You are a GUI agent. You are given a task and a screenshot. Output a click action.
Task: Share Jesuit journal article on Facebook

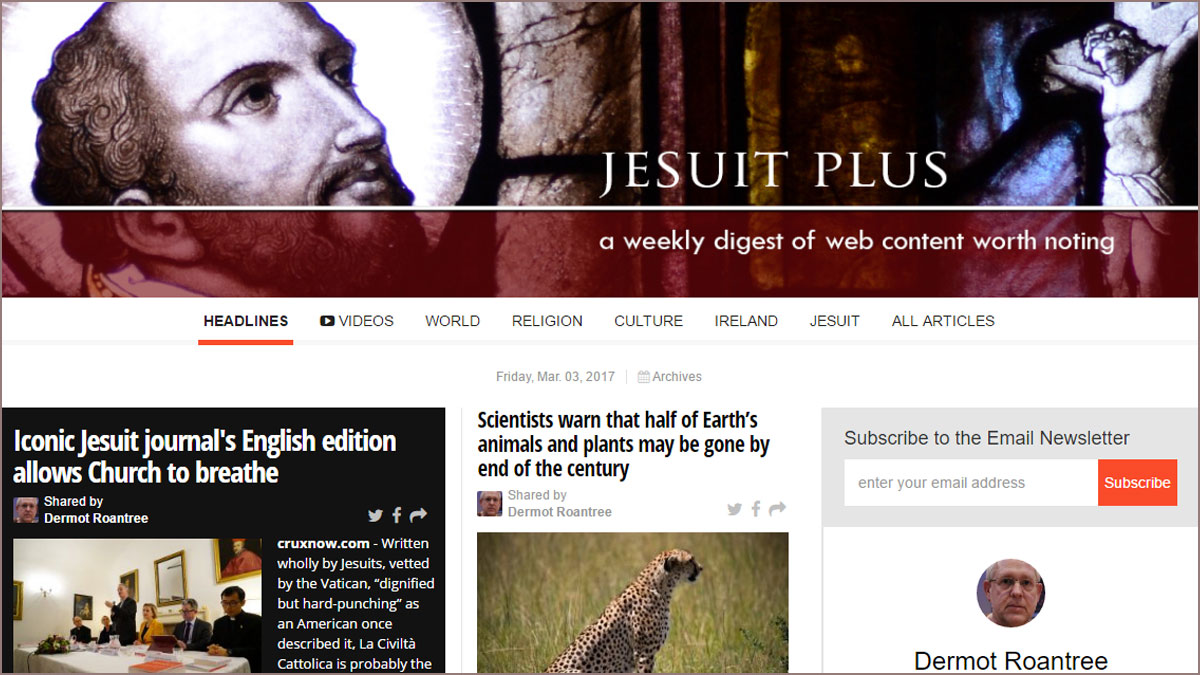tap(397, 515)
